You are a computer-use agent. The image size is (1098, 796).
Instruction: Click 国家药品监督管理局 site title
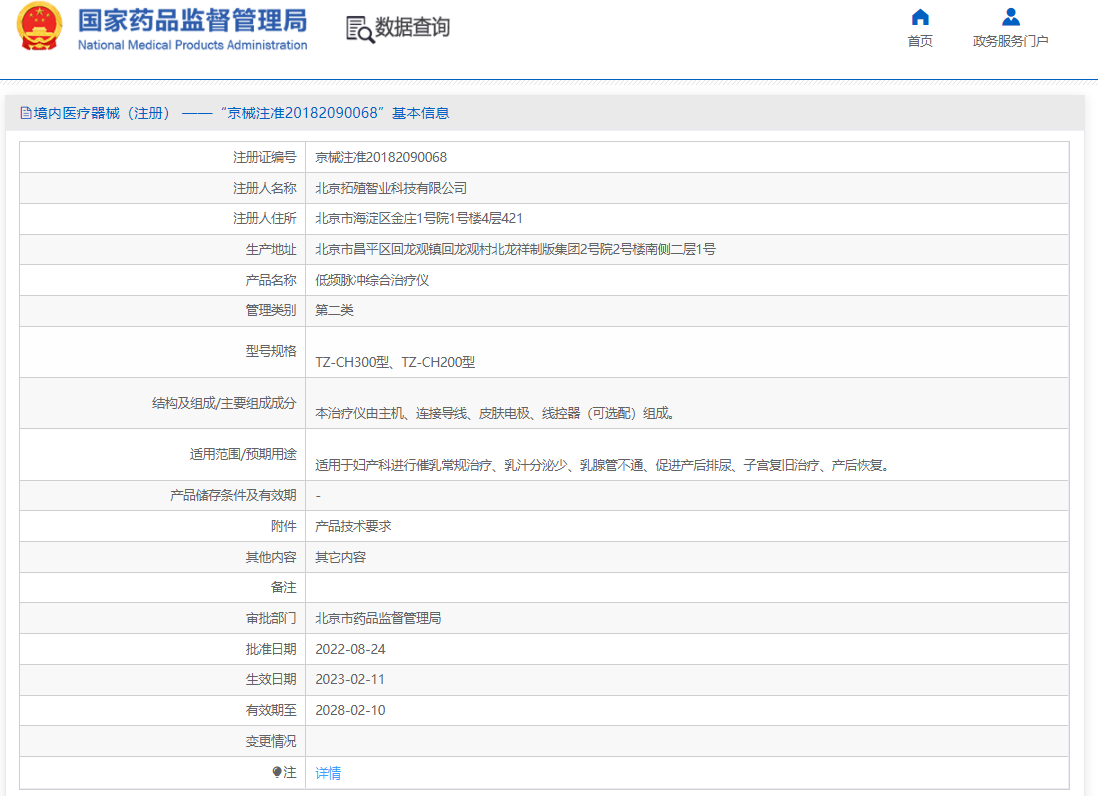(x=193, y=20)
